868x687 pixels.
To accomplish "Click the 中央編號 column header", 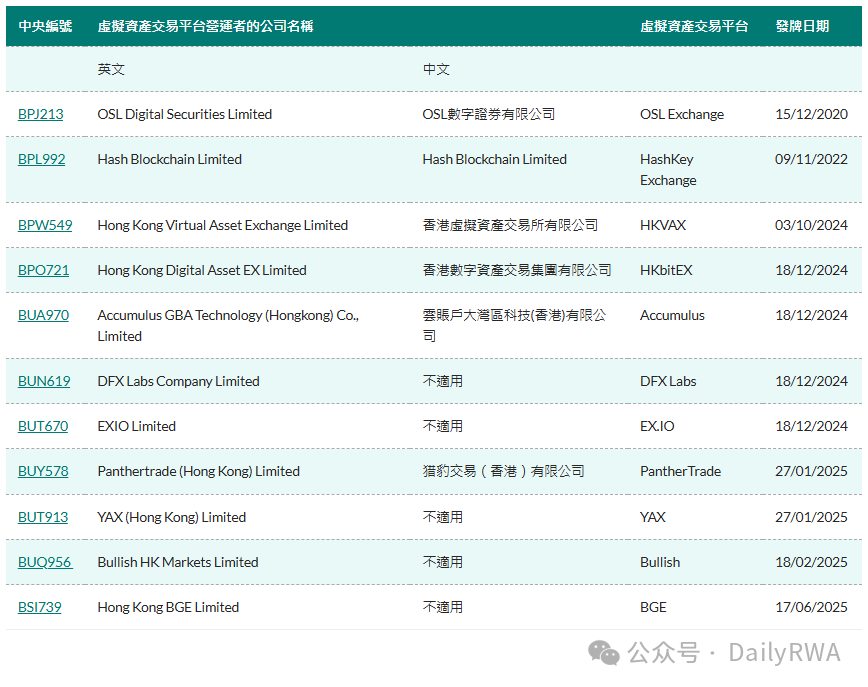I will (45, 26).
